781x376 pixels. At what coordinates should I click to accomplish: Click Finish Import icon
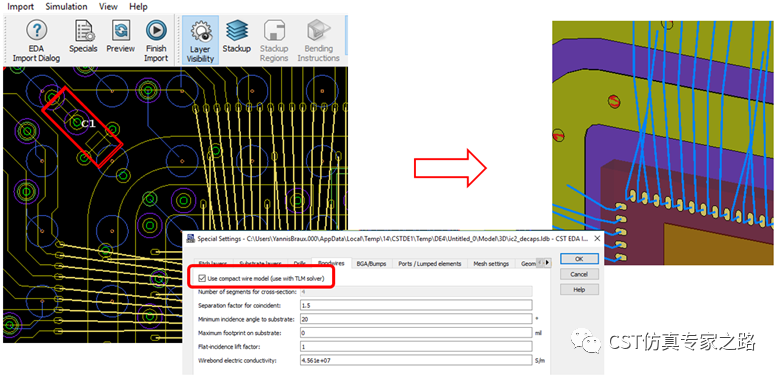coord(156,41)
